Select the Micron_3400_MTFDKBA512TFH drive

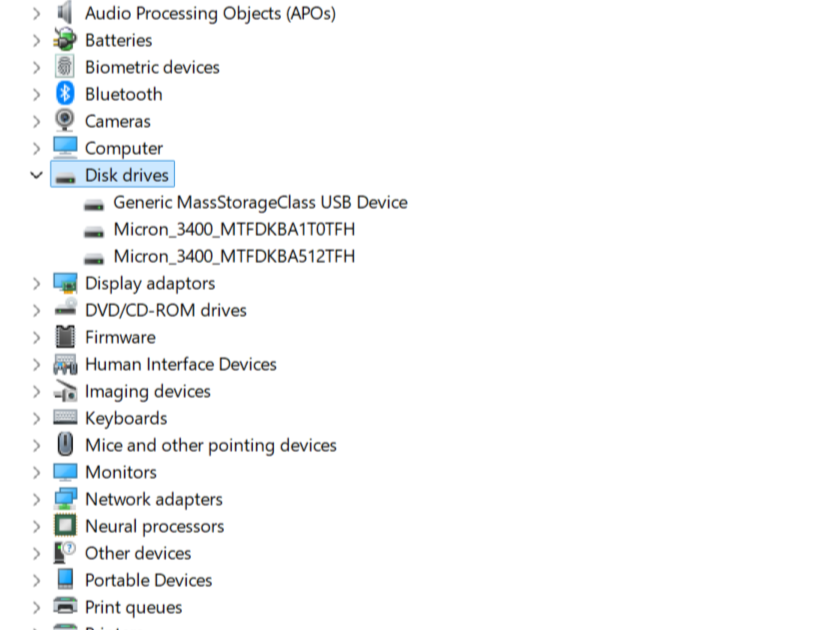(x=232, y=256)
